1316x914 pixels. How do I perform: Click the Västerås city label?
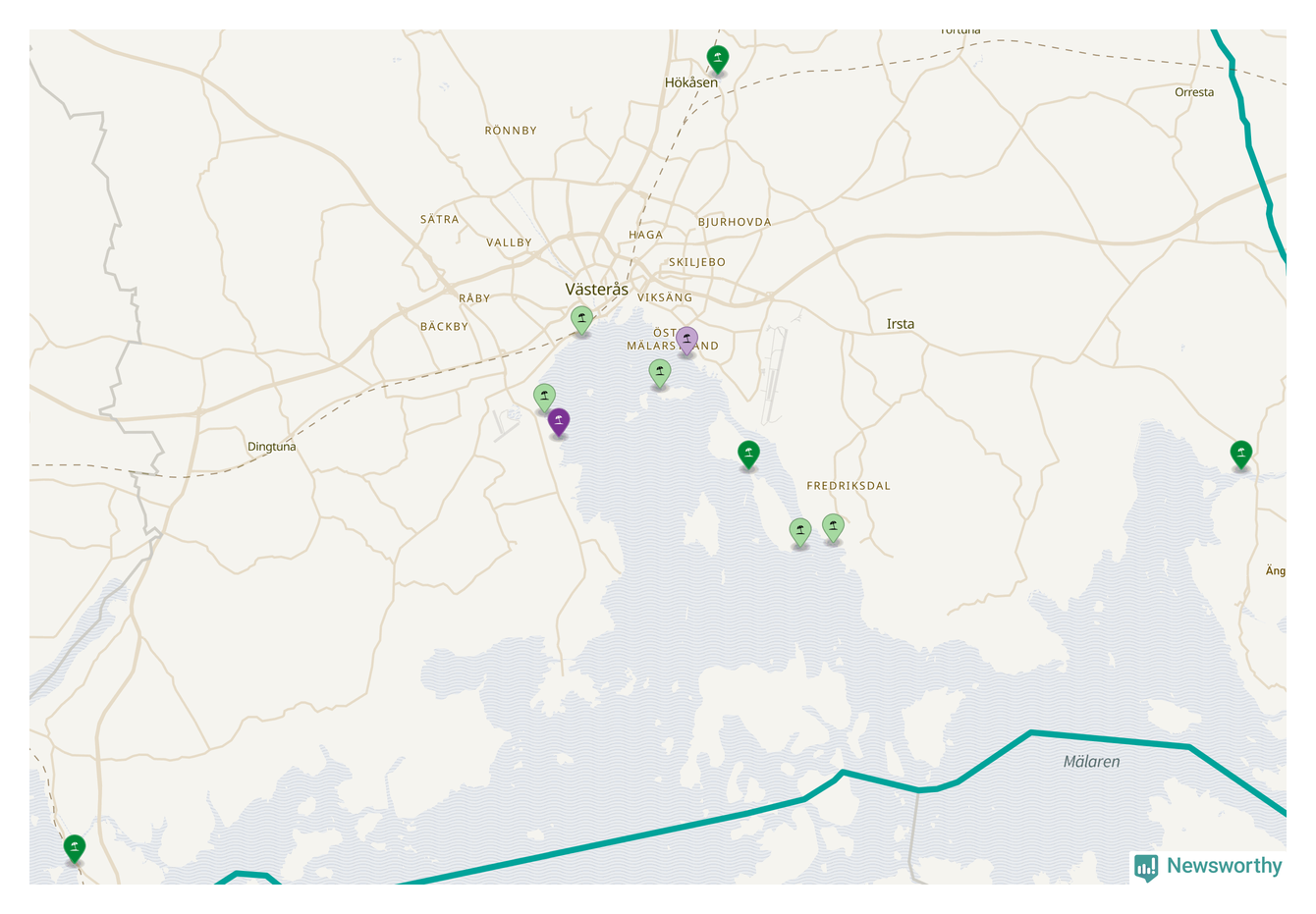(x=597, y=290)
